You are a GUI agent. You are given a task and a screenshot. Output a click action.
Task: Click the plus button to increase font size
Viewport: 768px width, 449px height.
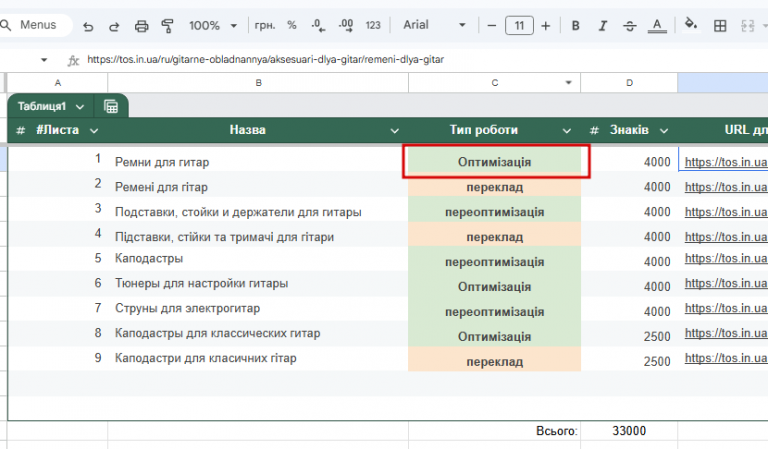tap(547, 26)
